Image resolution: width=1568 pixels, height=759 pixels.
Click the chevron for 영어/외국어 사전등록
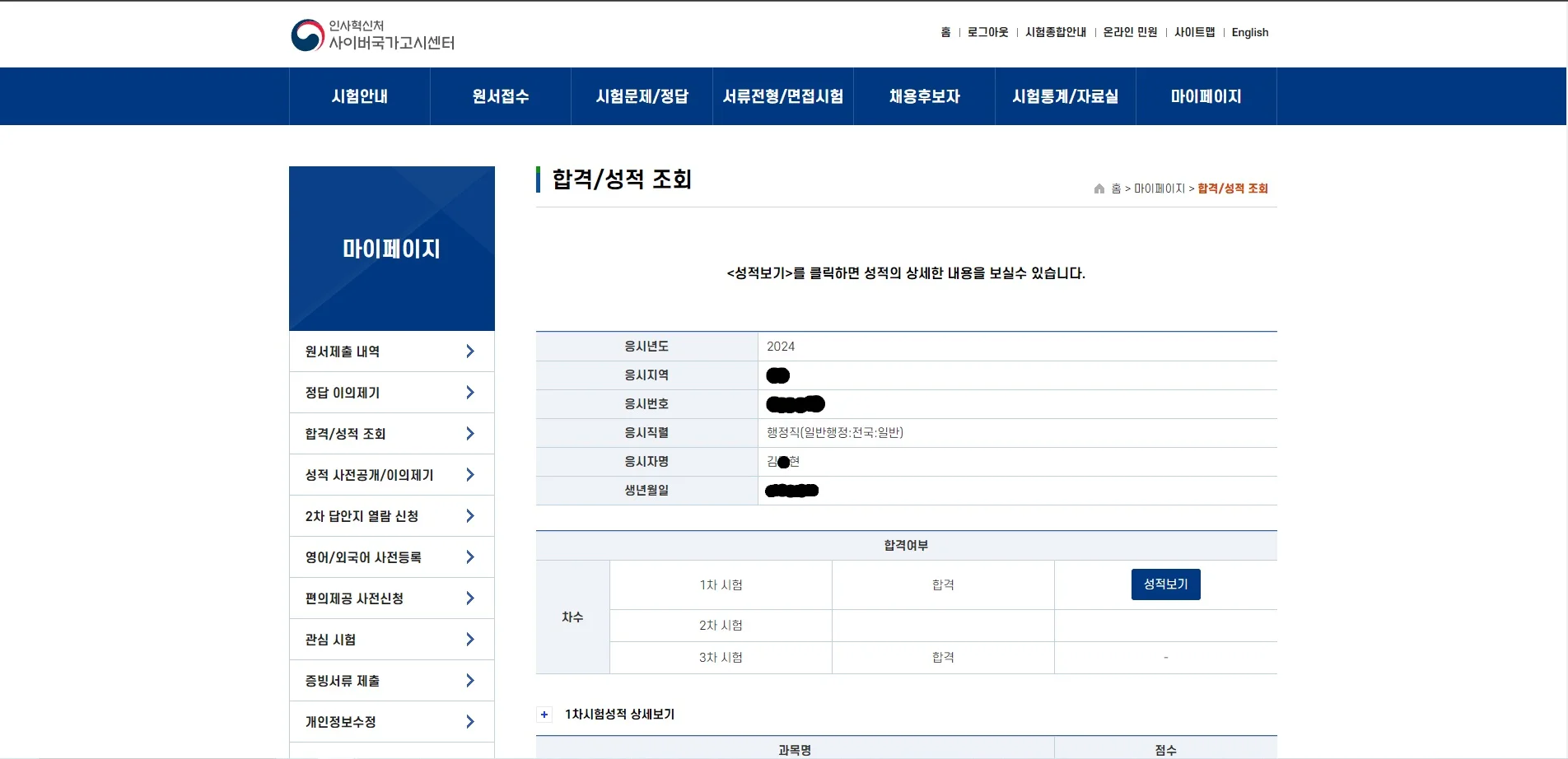coord(470,557)
